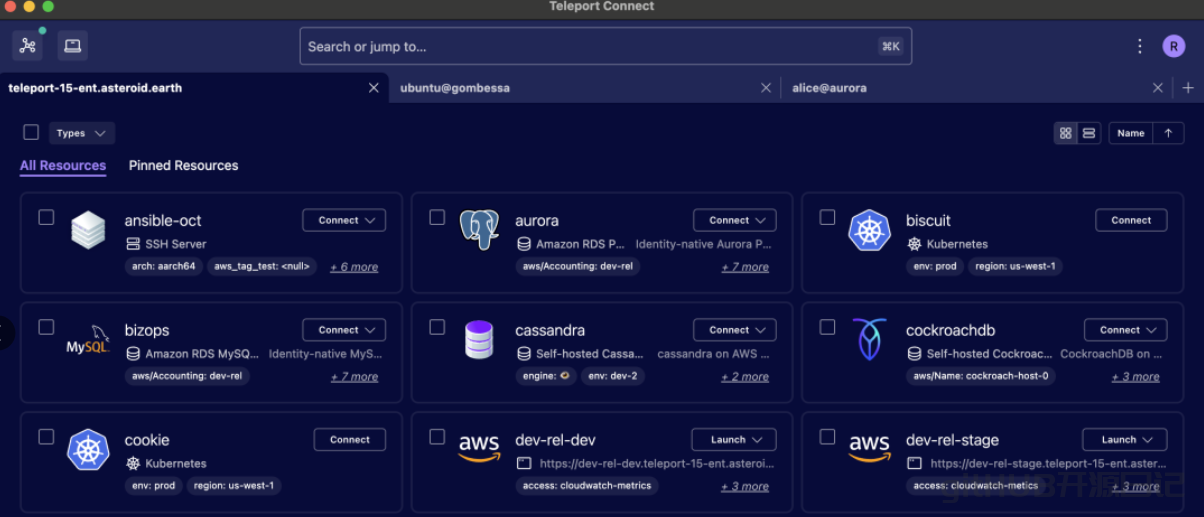
Task: Click the cassandra database cylinder icon
Action: (x=479, y=340)
